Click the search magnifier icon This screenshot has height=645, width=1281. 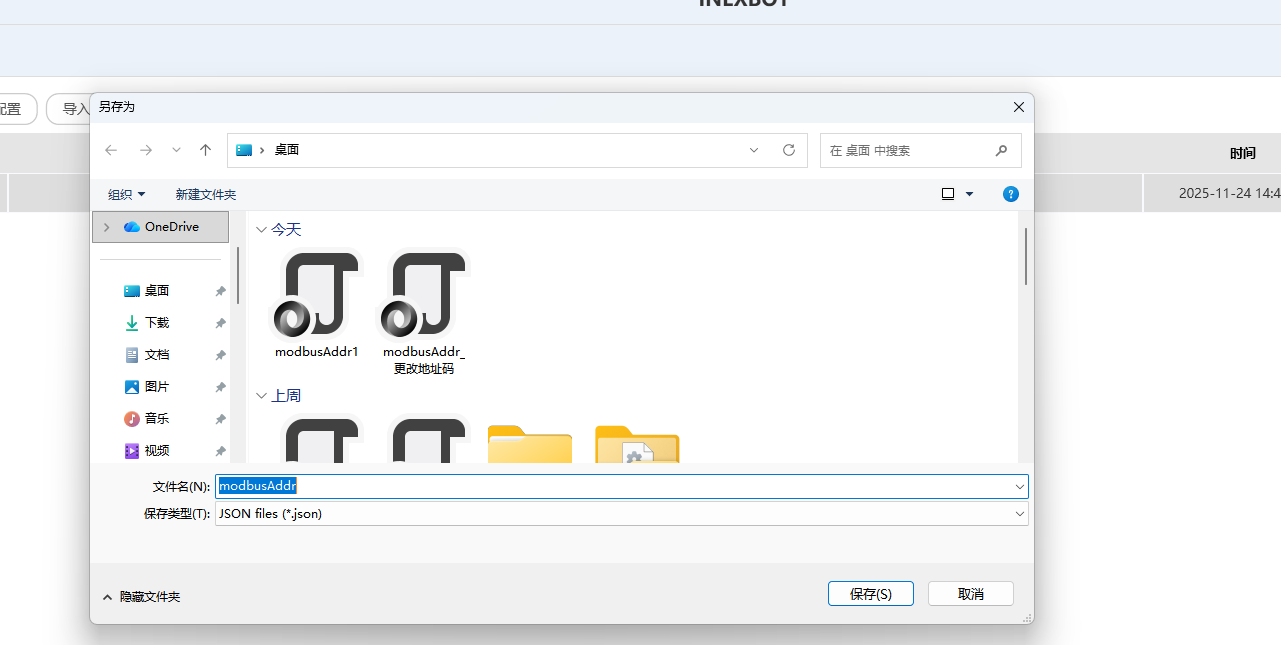[1001, 150]
